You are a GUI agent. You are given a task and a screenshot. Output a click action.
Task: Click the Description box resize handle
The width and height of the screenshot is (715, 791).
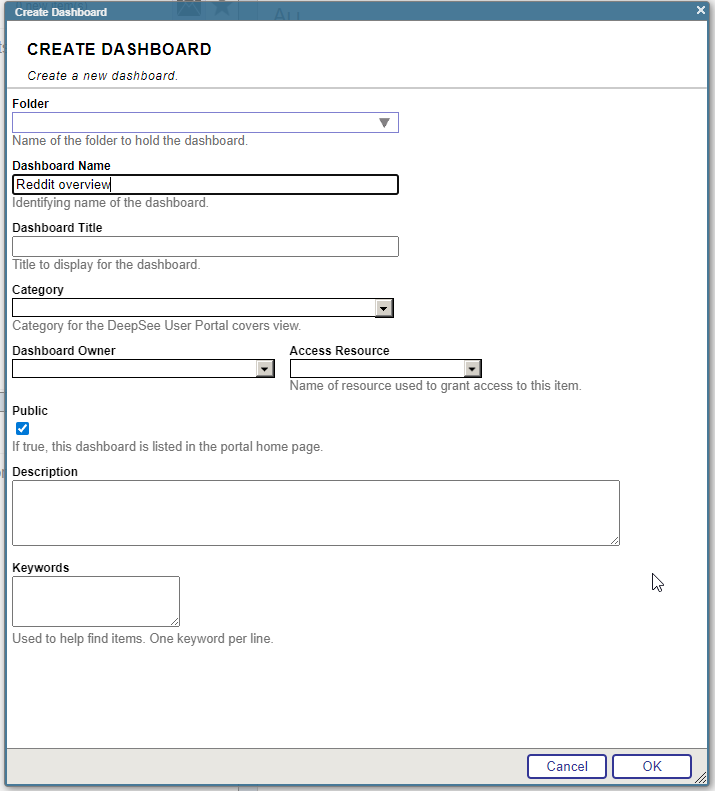(x=614, y=540)
